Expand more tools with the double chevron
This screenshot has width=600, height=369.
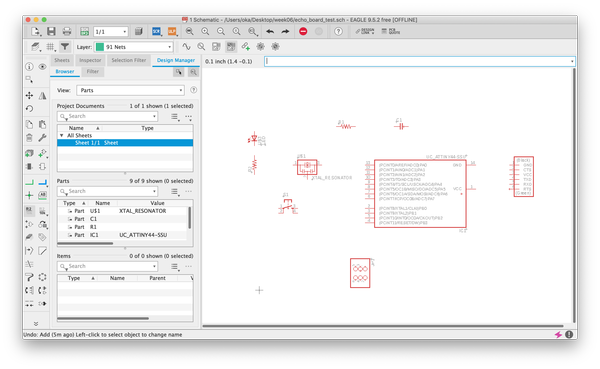36,324
